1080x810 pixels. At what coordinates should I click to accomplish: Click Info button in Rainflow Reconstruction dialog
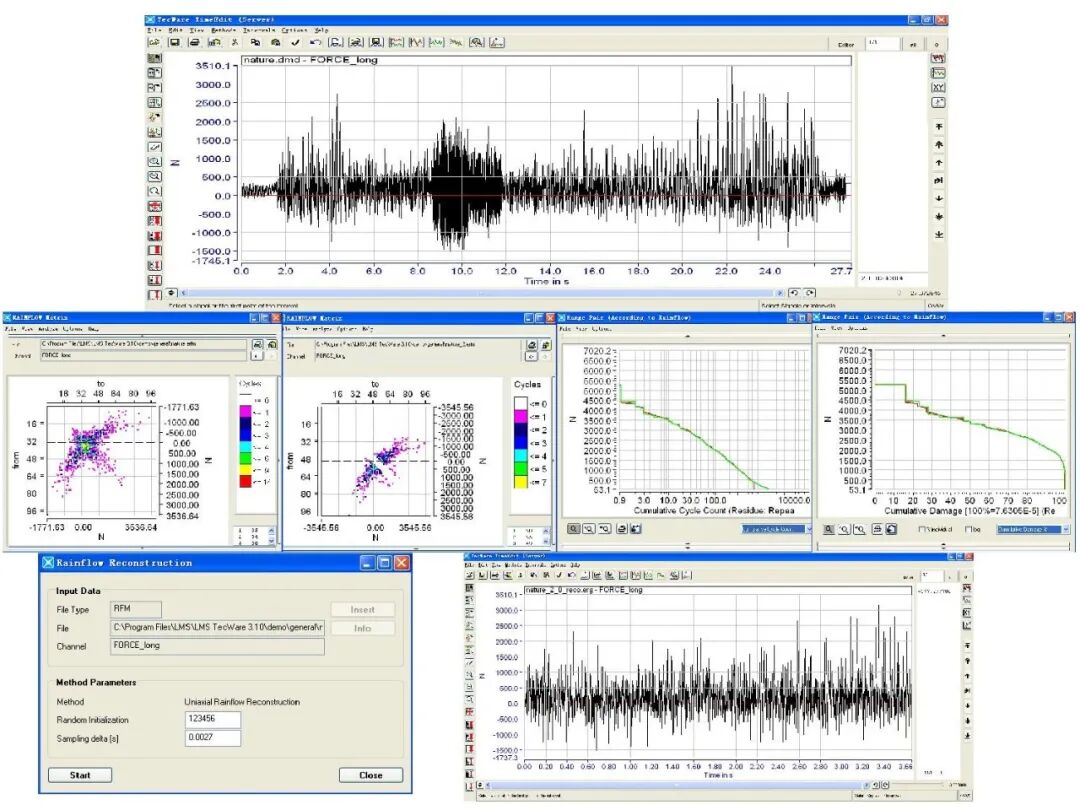tap(362, 628)
